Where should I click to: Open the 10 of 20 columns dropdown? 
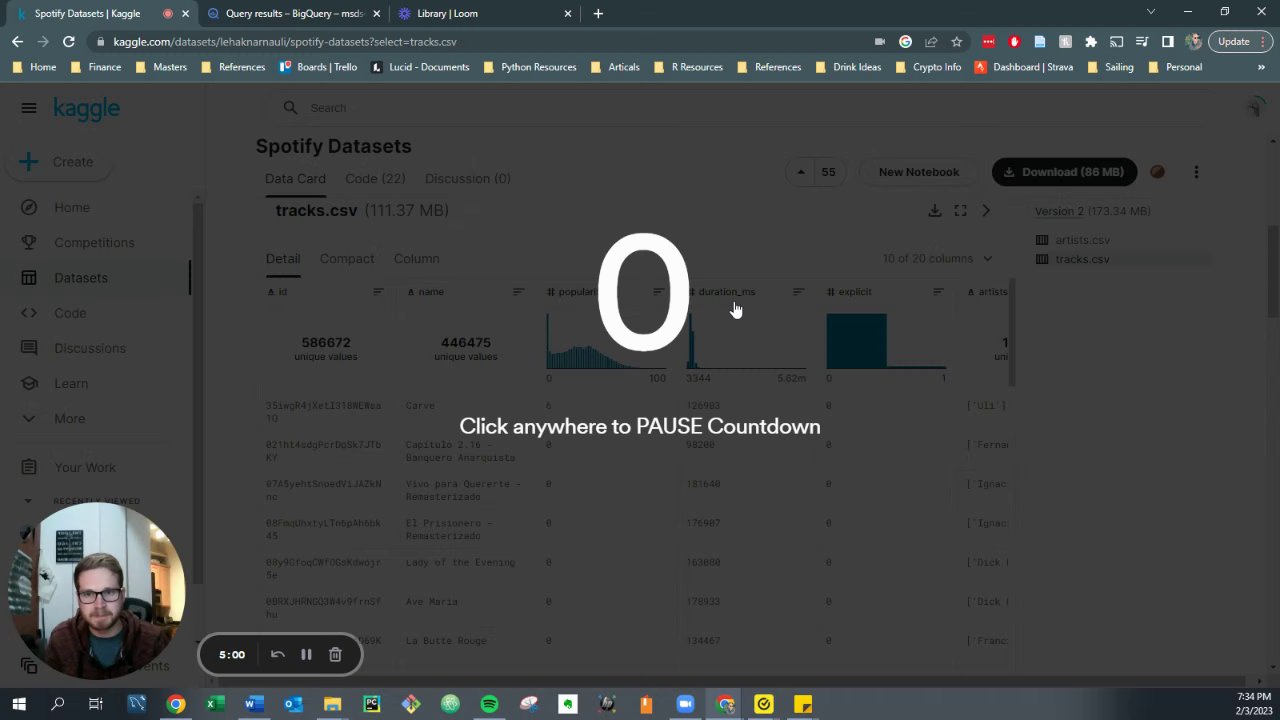click(937, 258)
